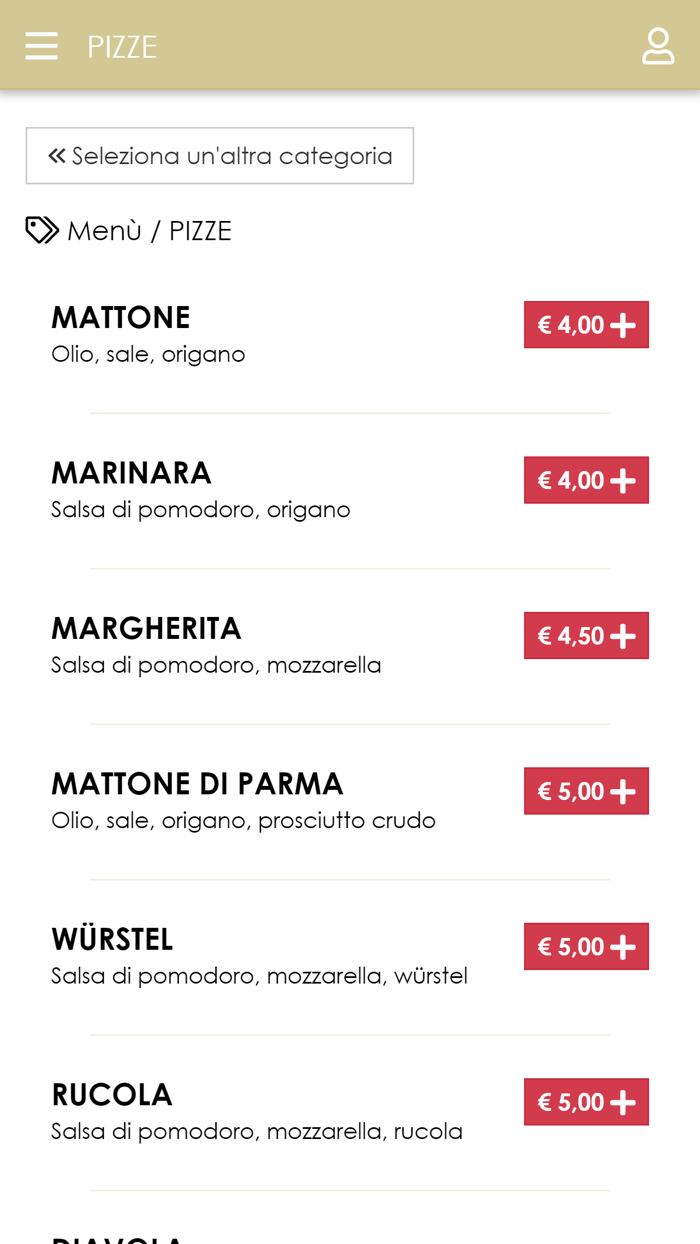Click the RUCOLA pizza name
The image size is (700, 1244).
coord(111,1094)
